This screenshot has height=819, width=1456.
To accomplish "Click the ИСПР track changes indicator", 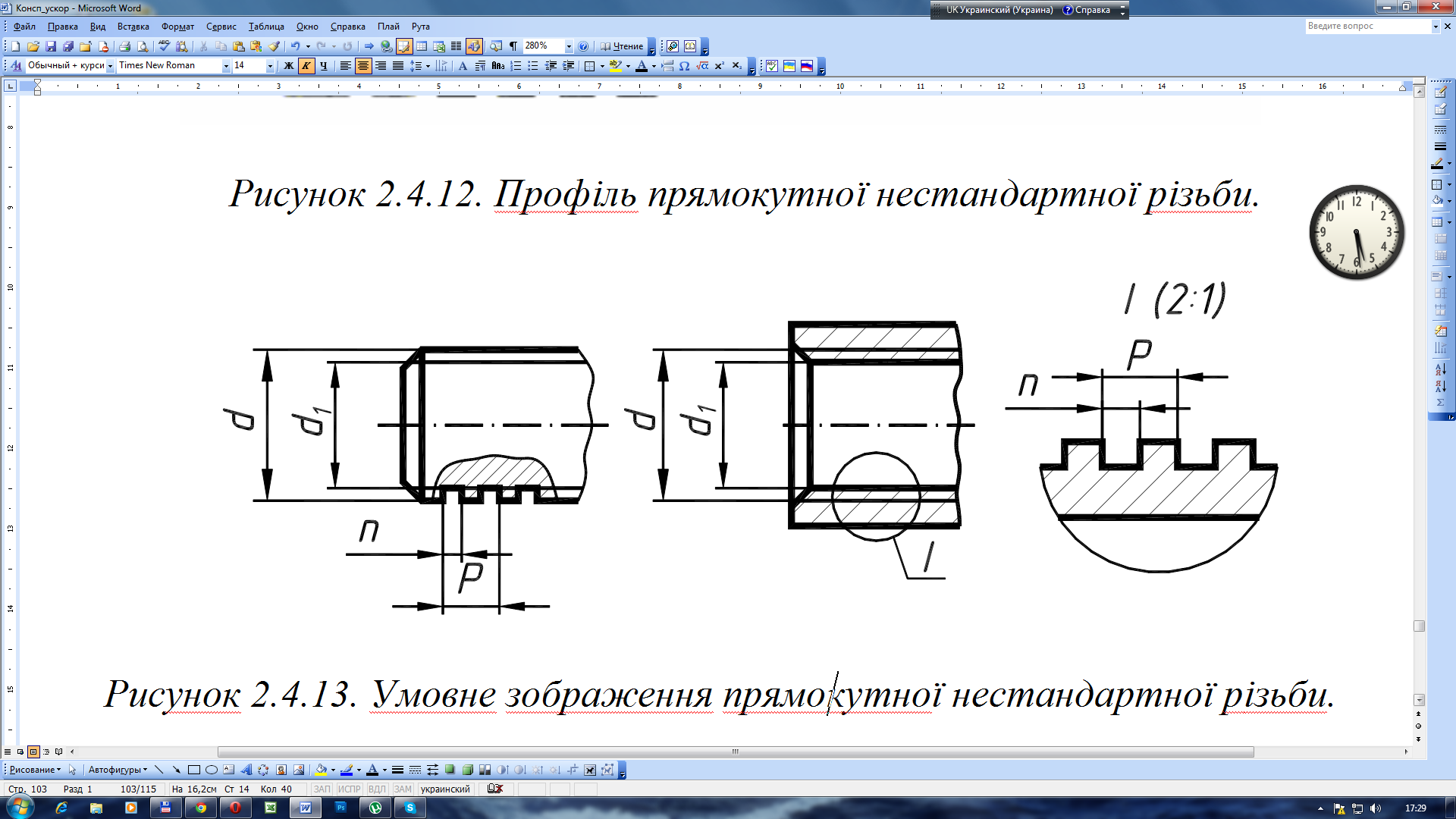I will click(349, 789).
